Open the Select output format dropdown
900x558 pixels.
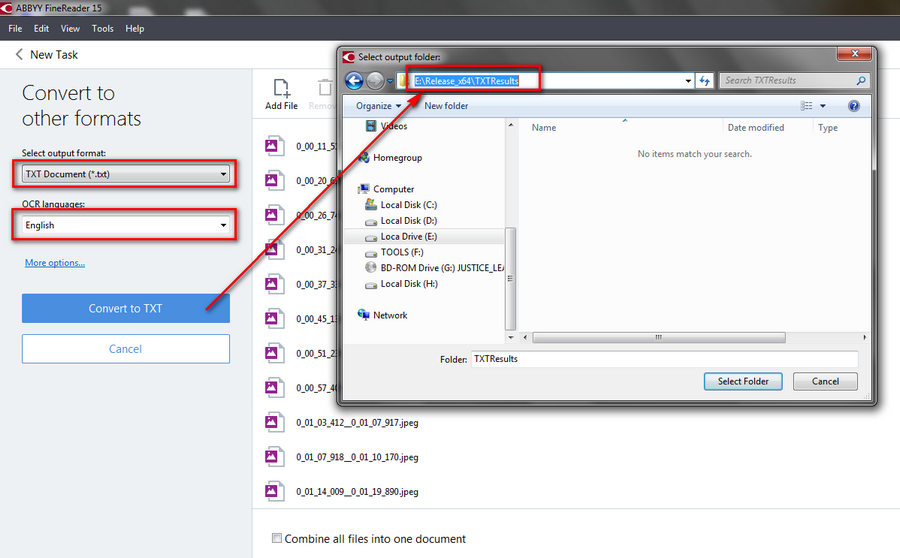pyautogui.click(x=126, y=174)
